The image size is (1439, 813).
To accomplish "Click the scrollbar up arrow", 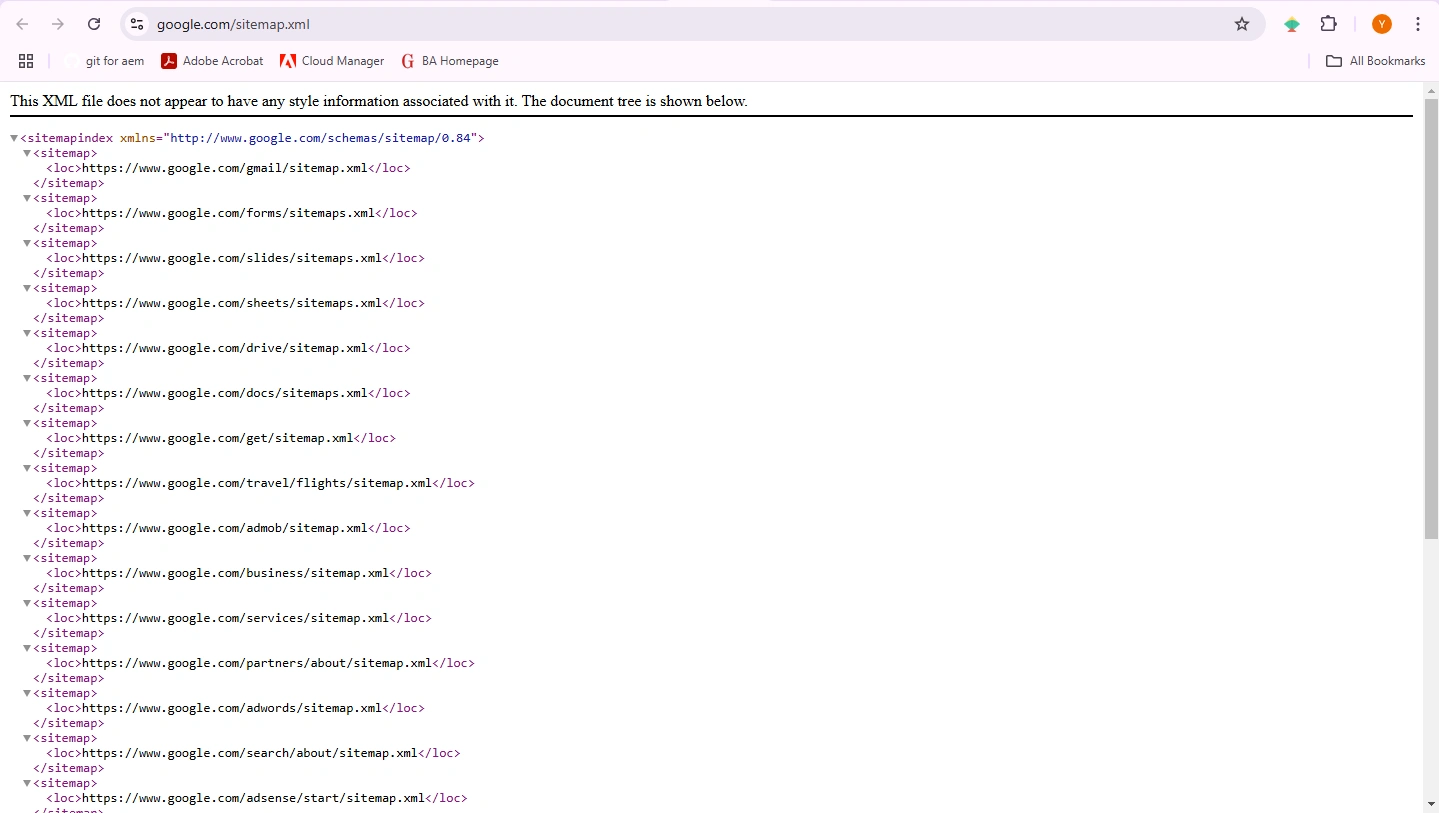I will point(1431,90).
